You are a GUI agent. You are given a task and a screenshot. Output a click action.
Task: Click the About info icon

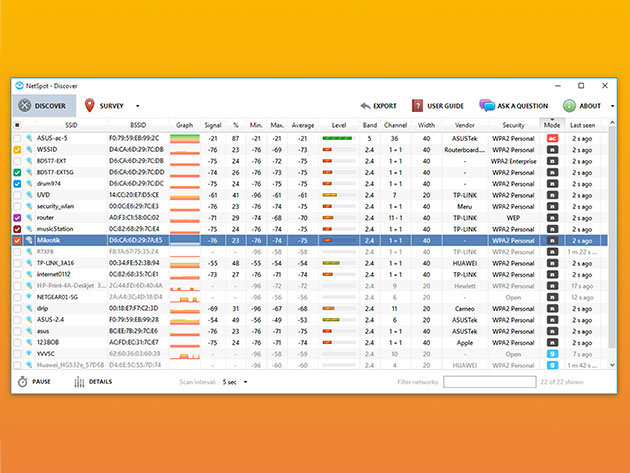coord(569,106)
